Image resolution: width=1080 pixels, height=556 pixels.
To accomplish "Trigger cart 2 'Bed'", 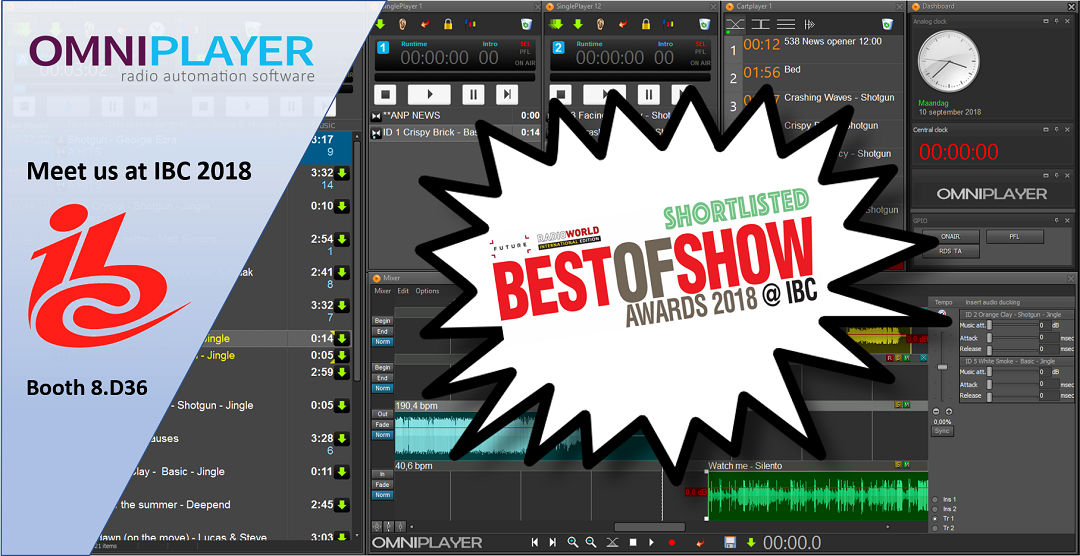I will (813, 77).
